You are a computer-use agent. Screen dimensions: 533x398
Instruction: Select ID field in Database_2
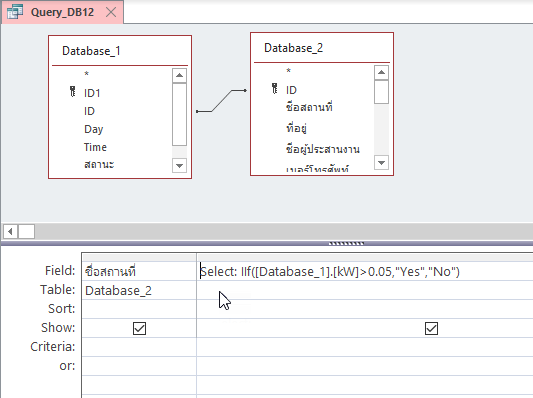pos(291,90)
